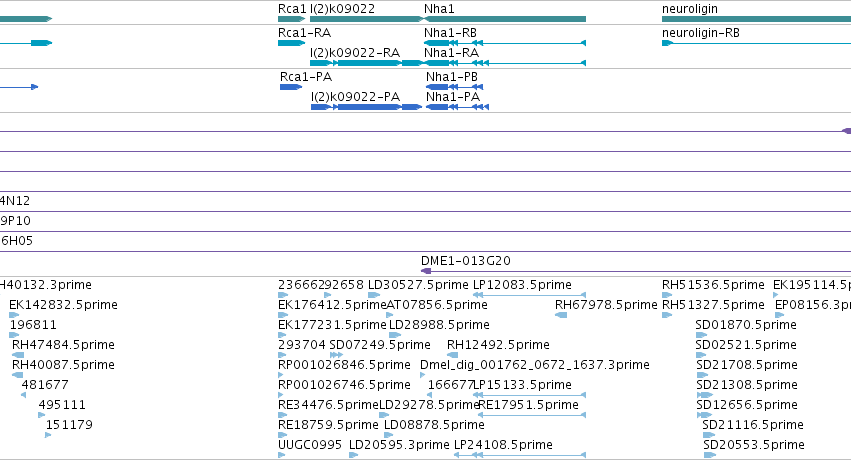Click the Nha1-RB transcript arrow glyph
Image resolution: width=851 pixels, height=460 pixels.
[x=505, y=43]
